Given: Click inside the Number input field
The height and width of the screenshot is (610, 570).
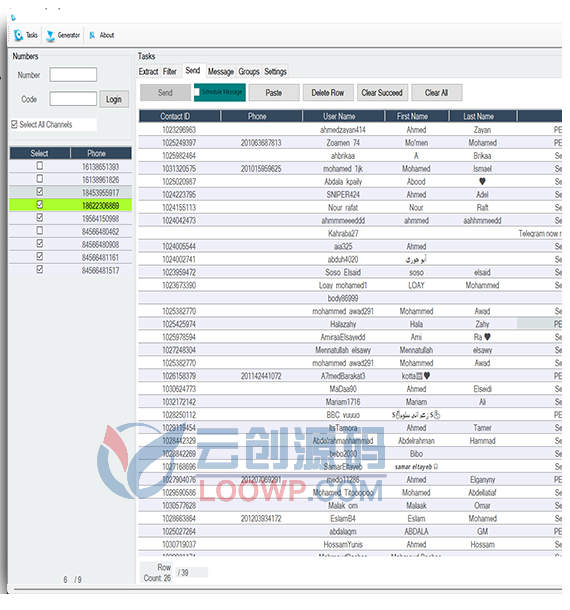Looking at the screenshot, I should 73,75.
